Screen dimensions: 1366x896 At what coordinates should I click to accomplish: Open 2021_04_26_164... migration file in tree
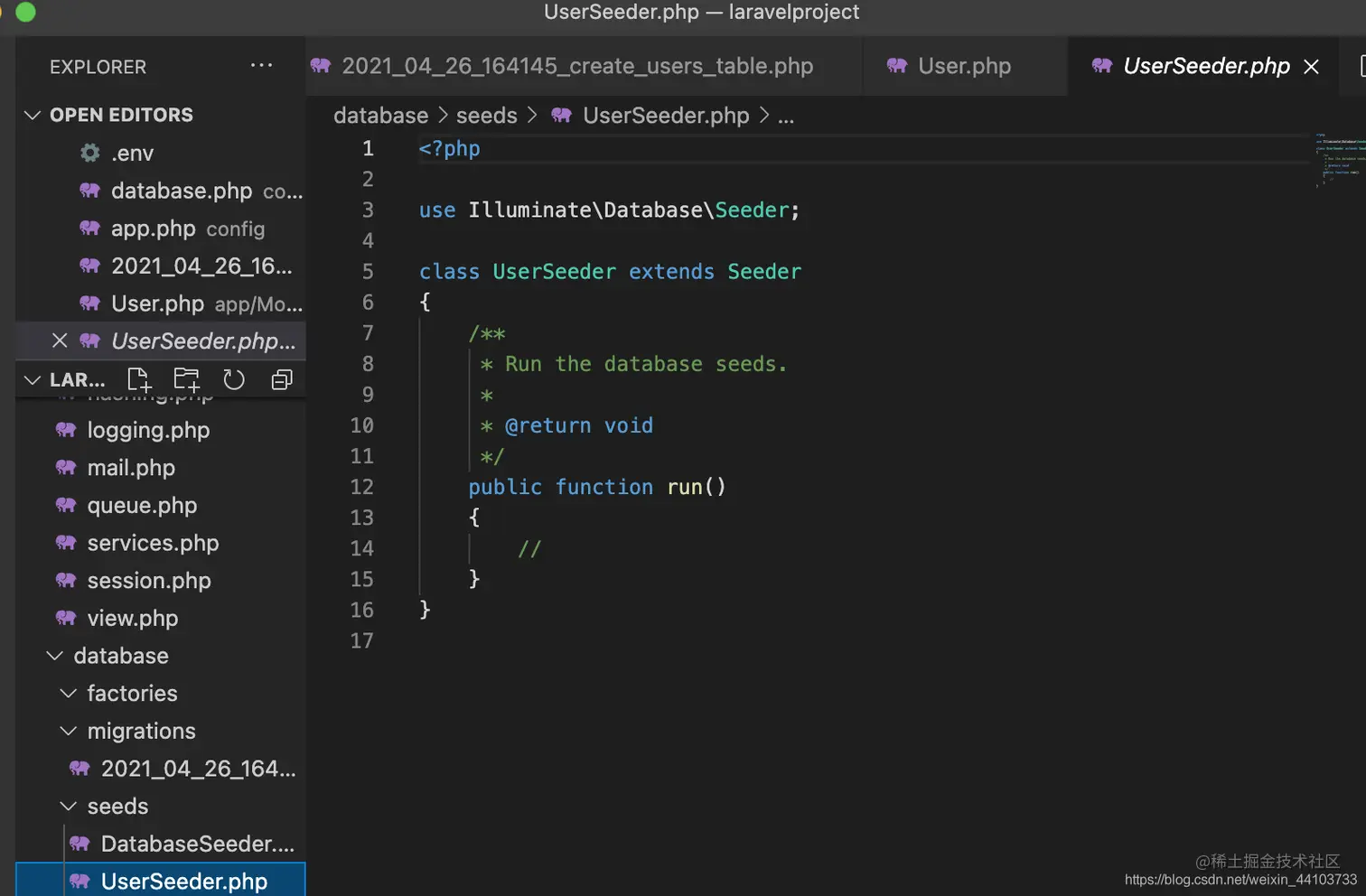click(161, 769)
